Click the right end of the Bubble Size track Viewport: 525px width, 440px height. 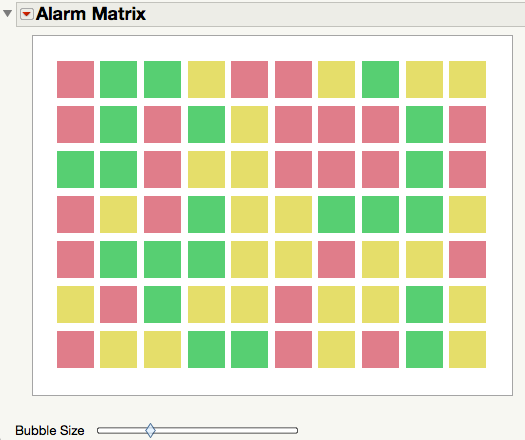295,430
